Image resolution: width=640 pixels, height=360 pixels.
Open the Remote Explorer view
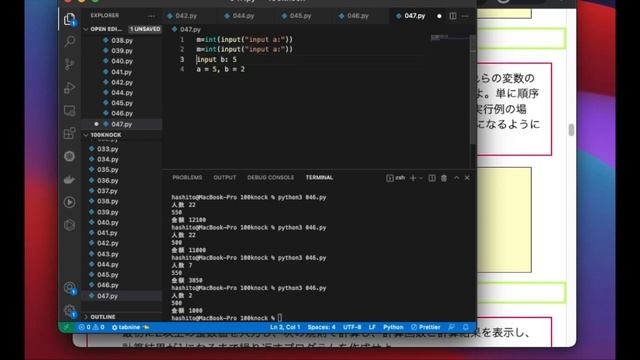pyautogui.click(x=70, y=111)
